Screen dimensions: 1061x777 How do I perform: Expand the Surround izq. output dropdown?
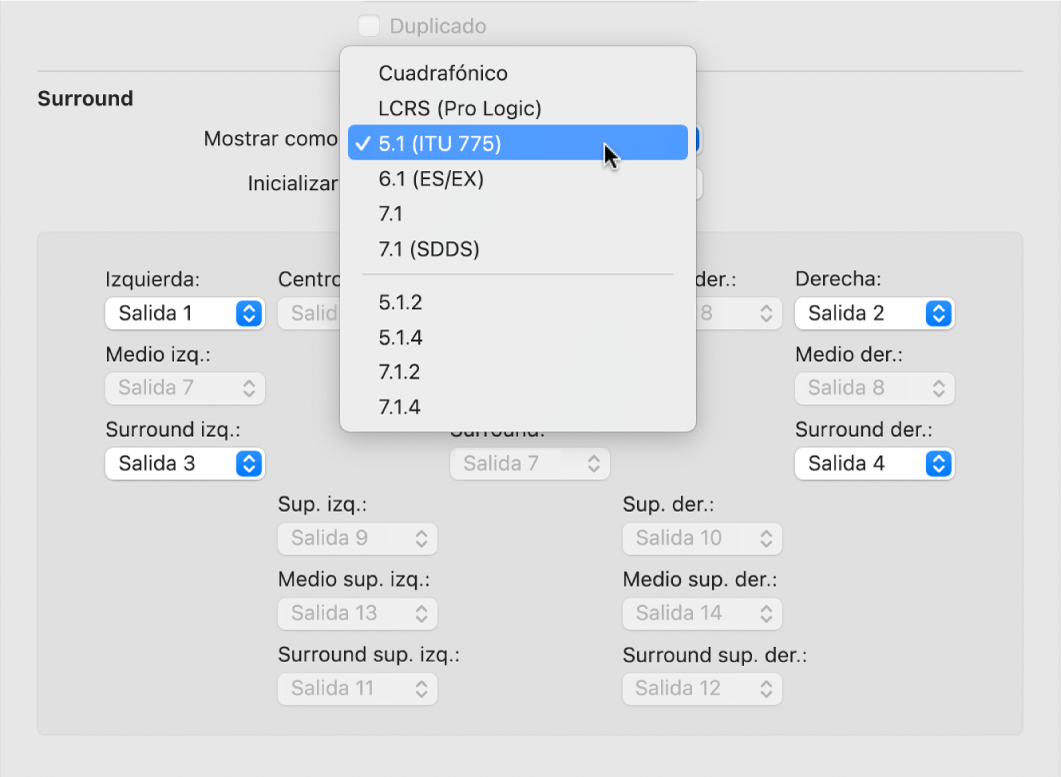point(184,463)
